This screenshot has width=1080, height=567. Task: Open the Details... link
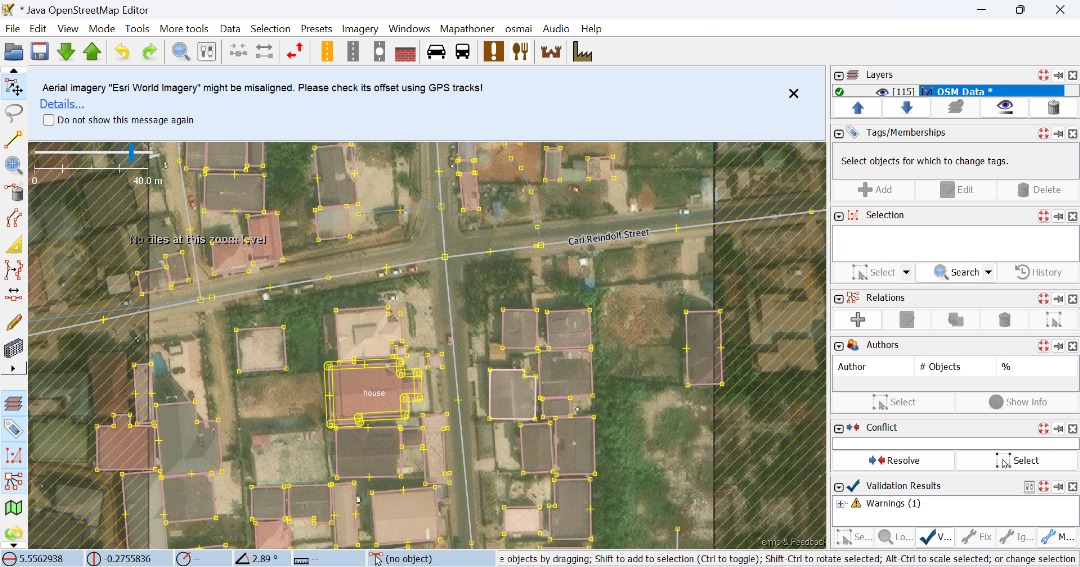[x=62, y=104]
